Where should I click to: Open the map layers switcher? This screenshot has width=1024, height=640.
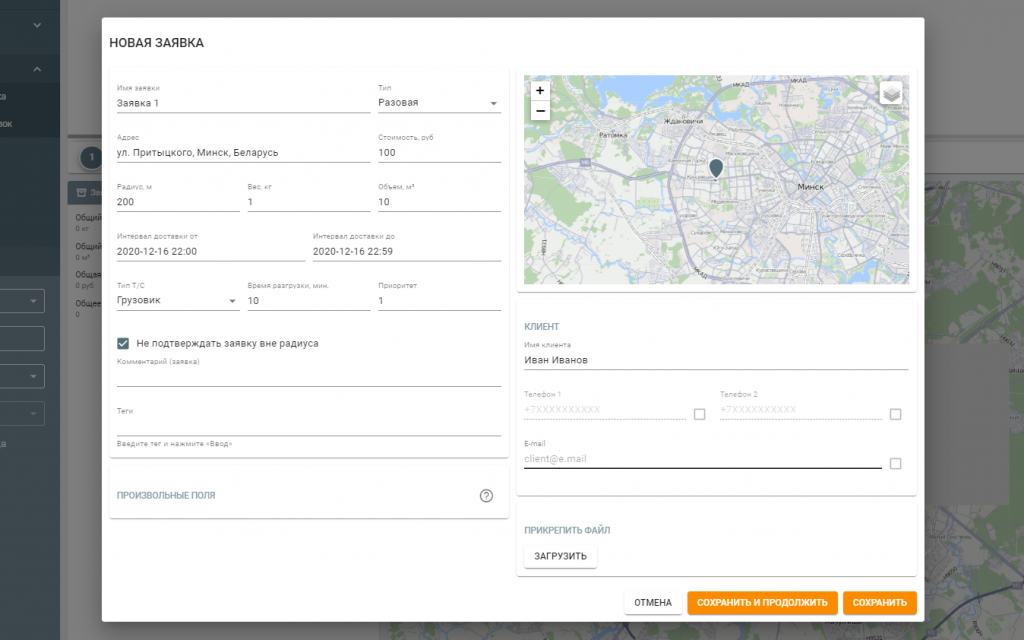pyautogui.click(x=892, y=92)
